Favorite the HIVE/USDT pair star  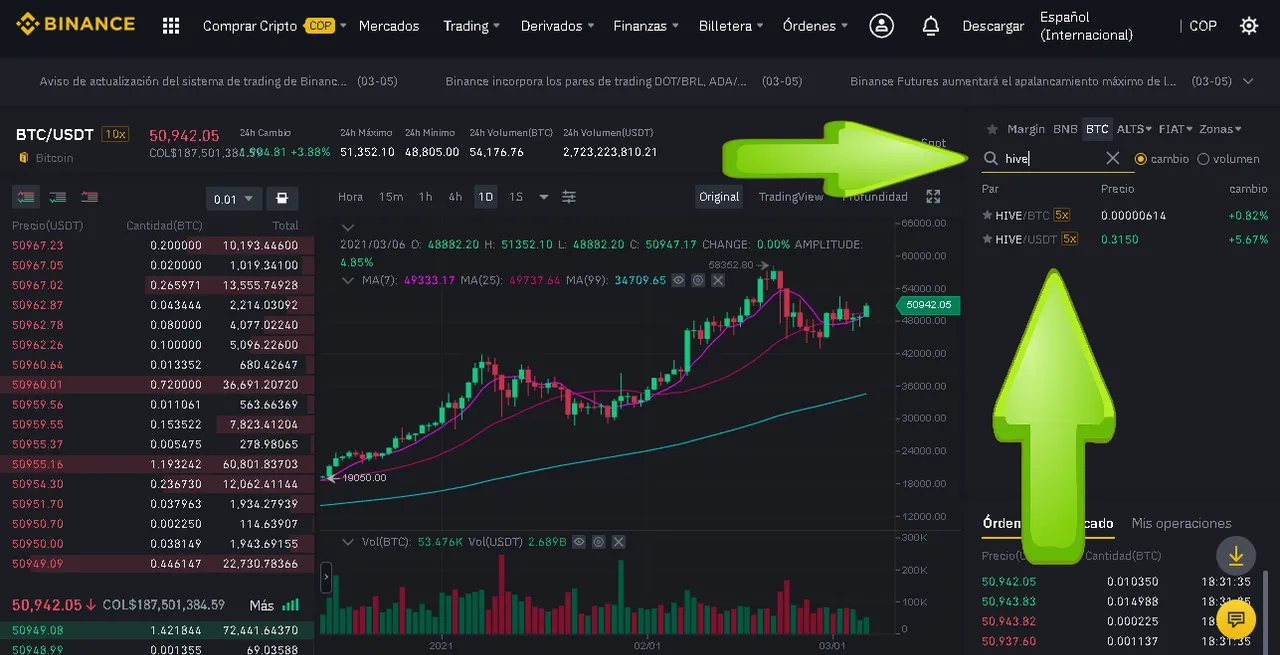point(988,239)
